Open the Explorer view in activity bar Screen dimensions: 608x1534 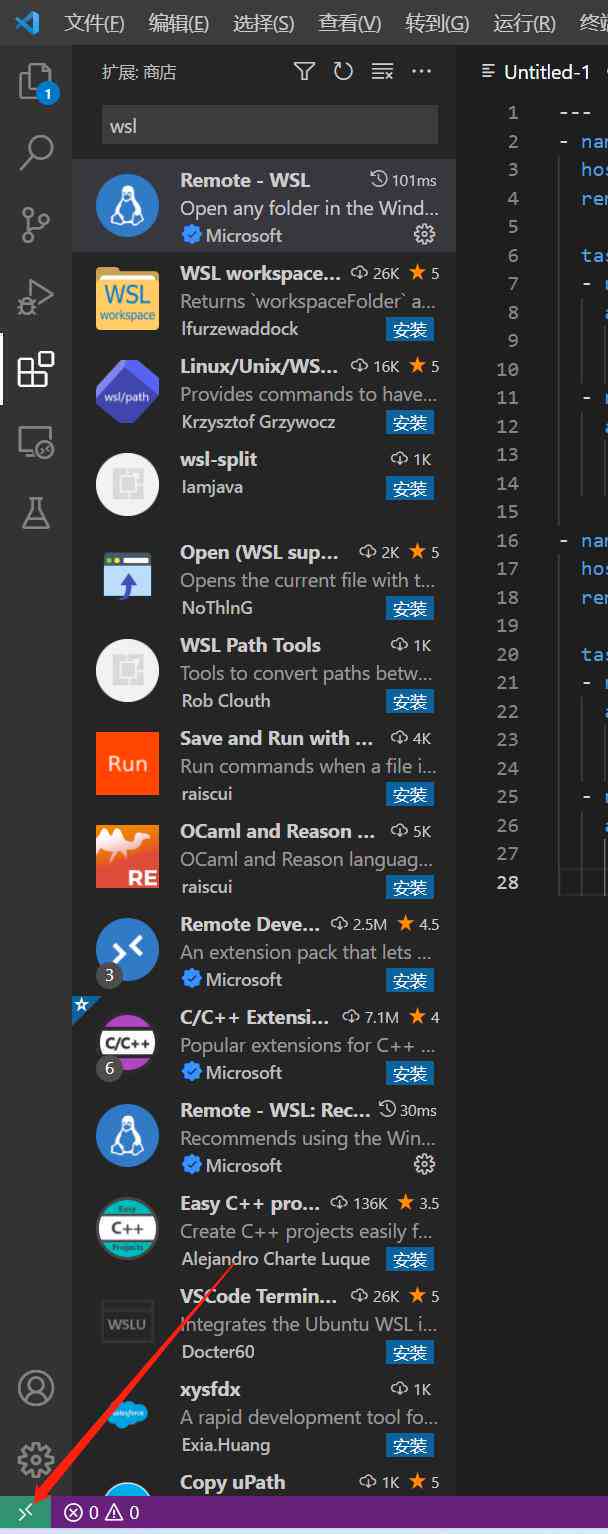click(x=36, y=82)
